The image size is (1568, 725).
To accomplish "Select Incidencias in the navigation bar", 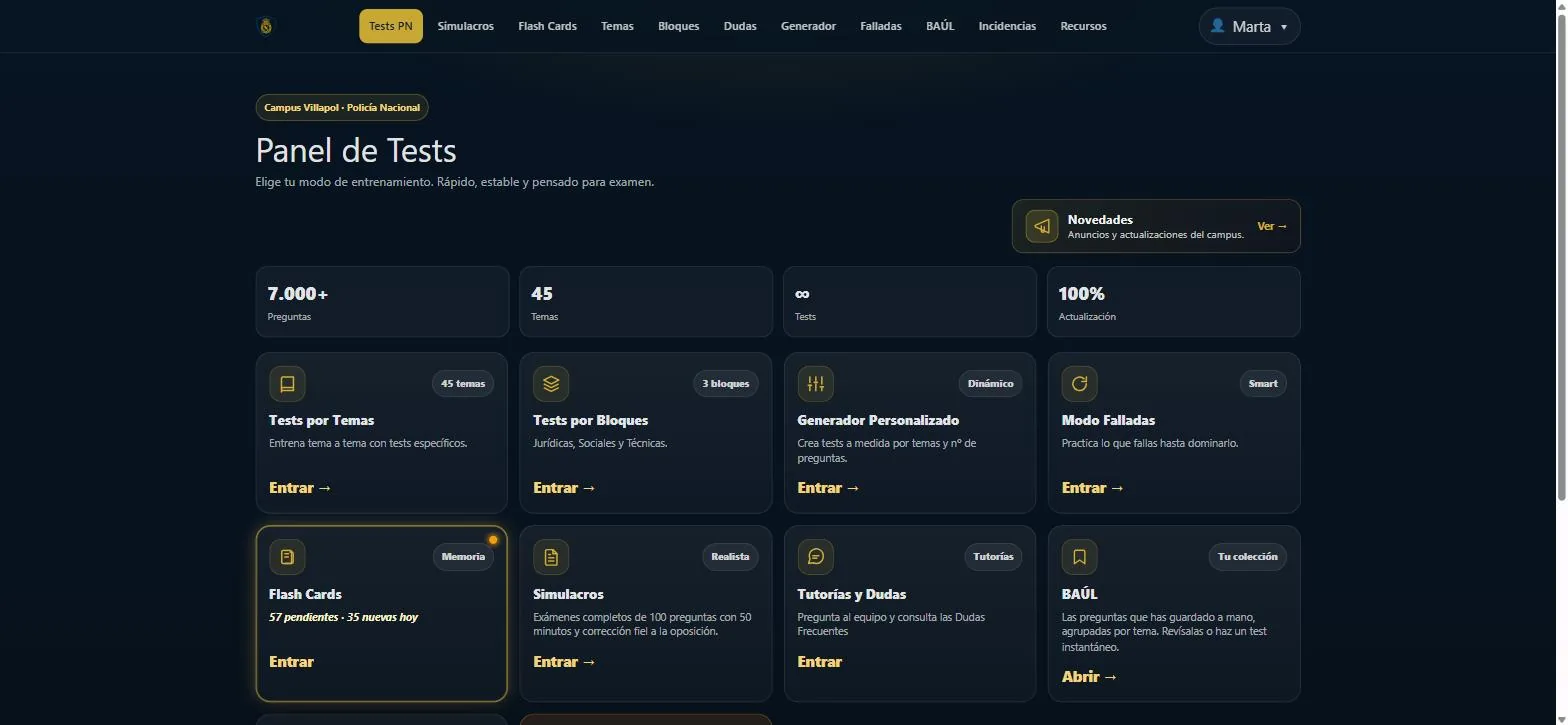I will (x=1007, y=26).
